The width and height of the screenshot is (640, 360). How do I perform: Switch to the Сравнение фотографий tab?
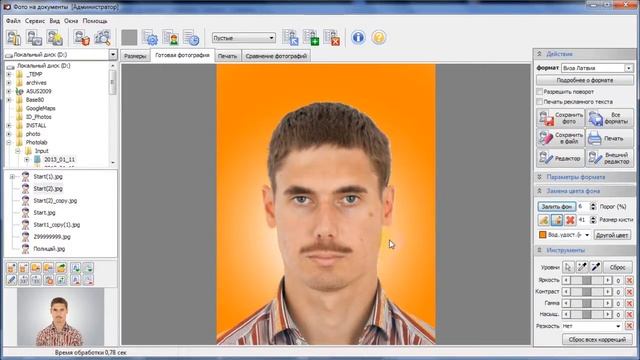pos(276,56)
